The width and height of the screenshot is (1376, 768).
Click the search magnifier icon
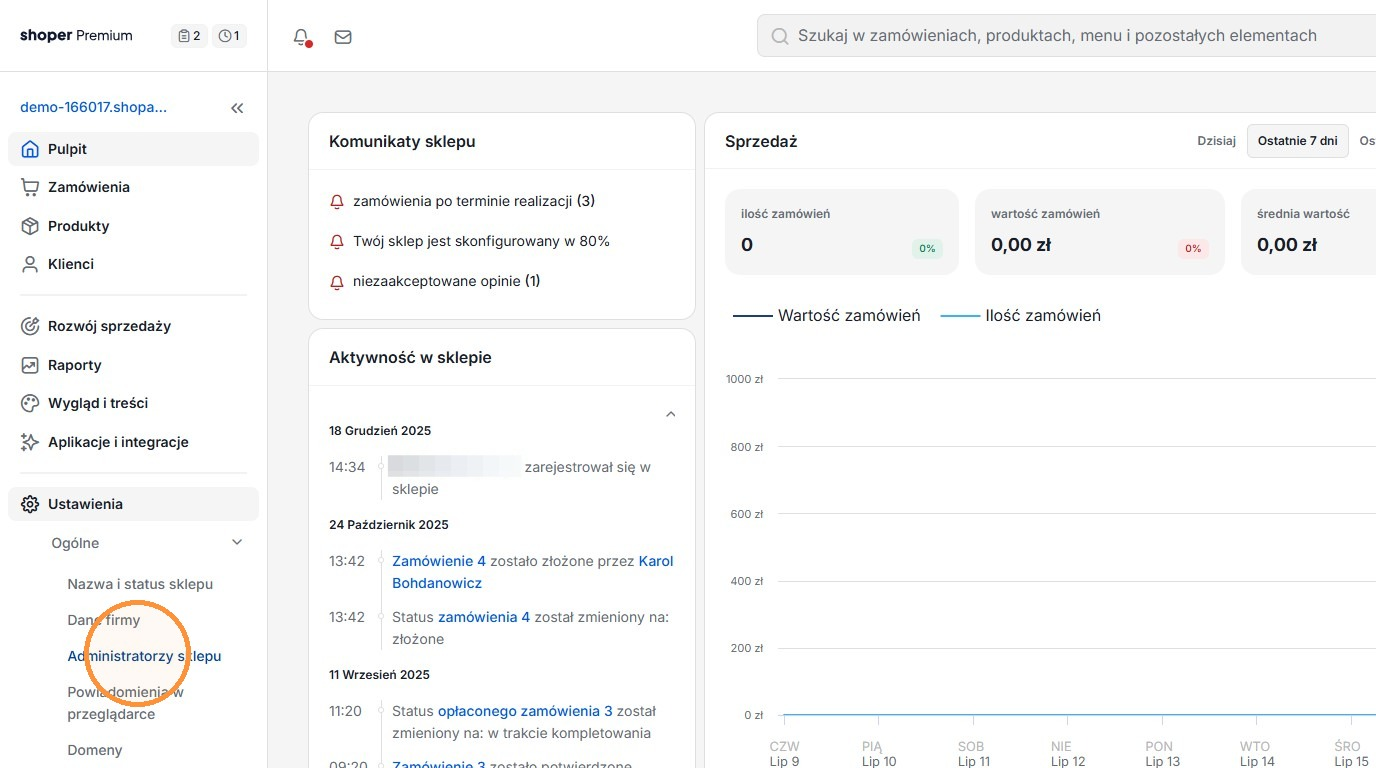point(780,36)
